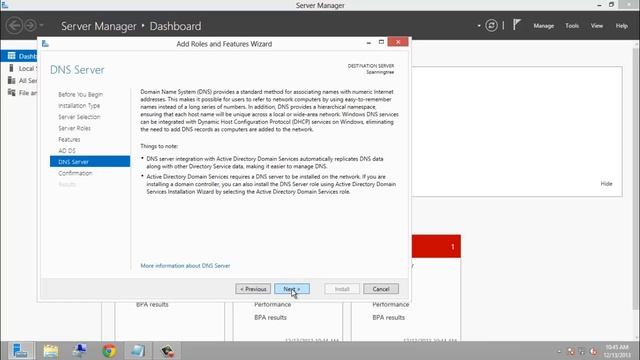Click the tray icon beside the clock
640x360 pixels.
tap(593, 351)
